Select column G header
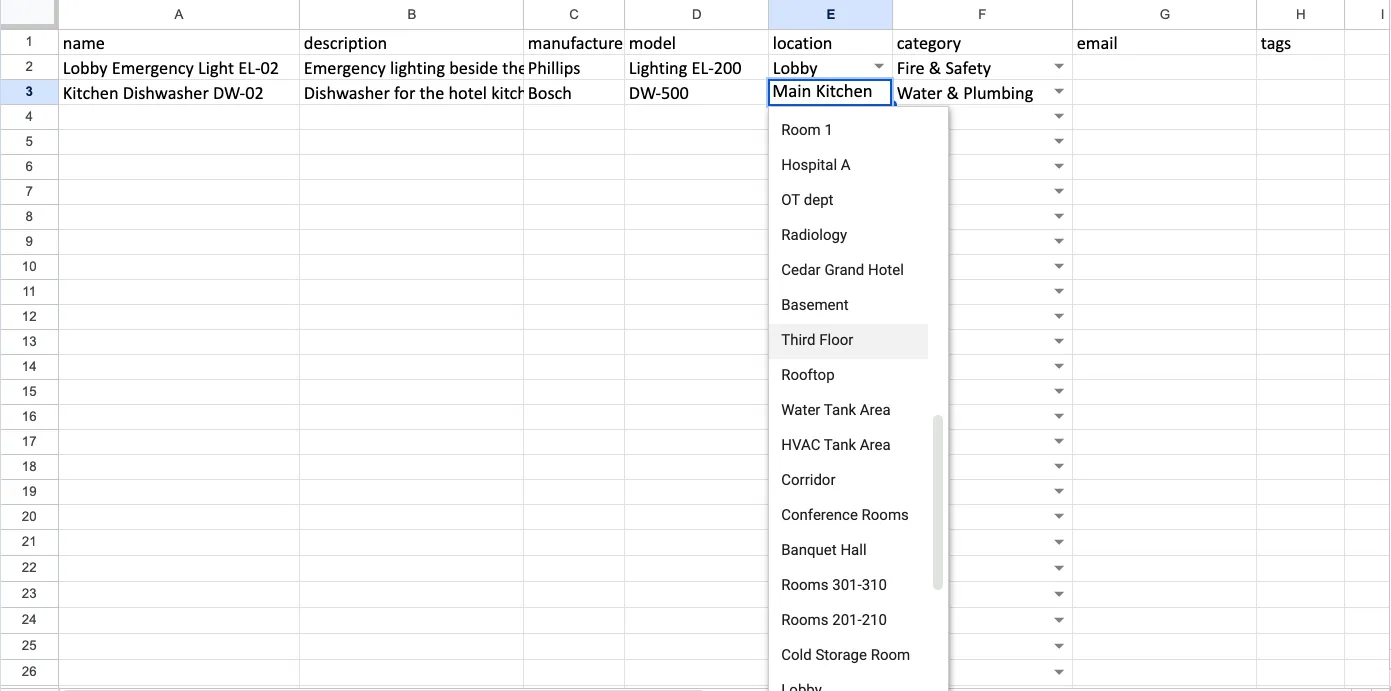Image resolution: width=1391 pixels, height=691 pixels. click(1165, 14)
